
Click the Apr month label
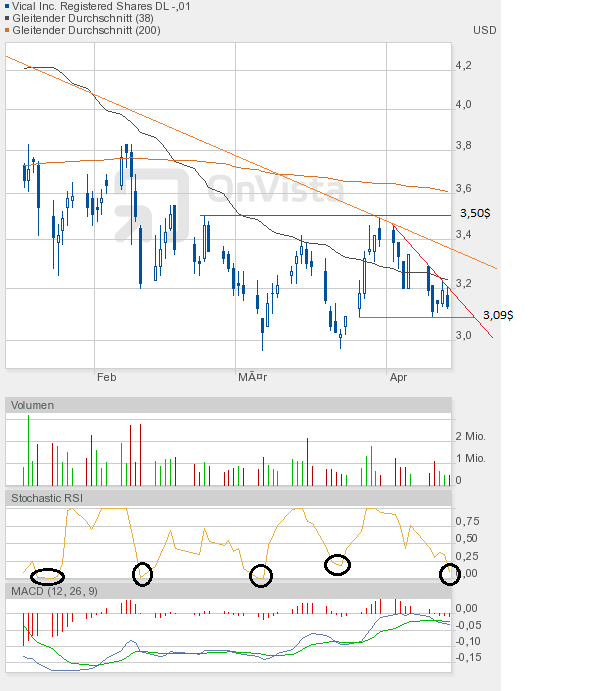click(398, 377)
